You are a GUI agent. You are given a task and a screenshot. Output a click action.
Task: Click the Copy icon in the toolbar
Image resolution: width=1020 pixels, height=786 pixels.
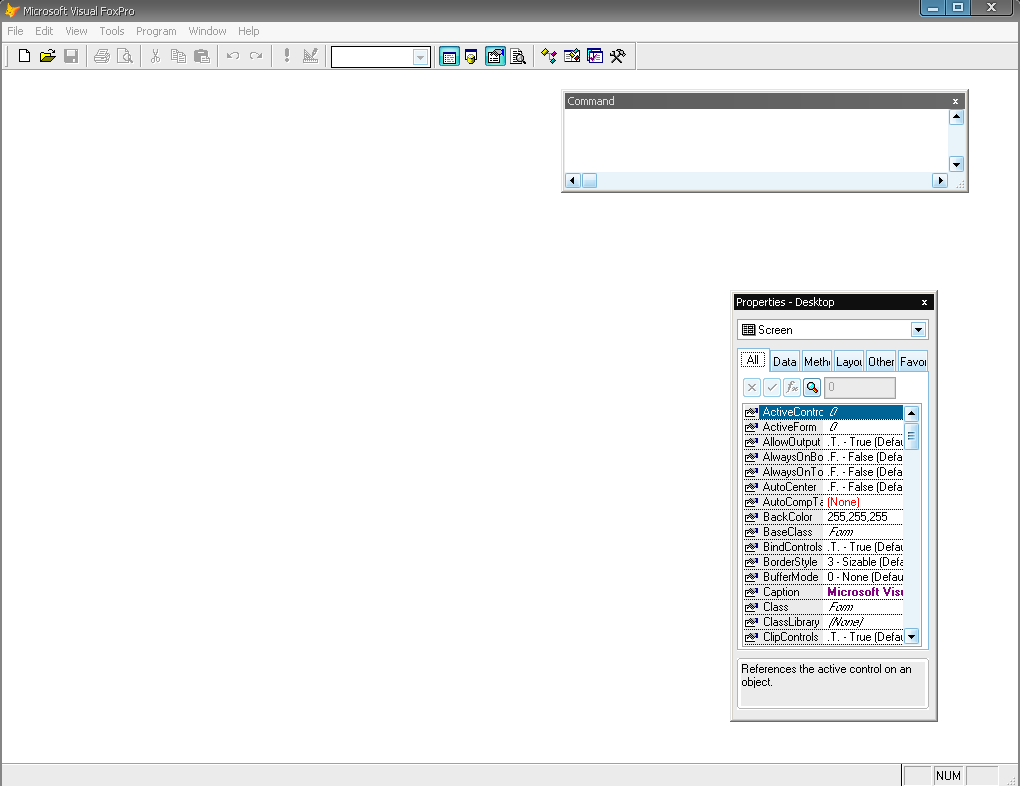coord(178,56)
